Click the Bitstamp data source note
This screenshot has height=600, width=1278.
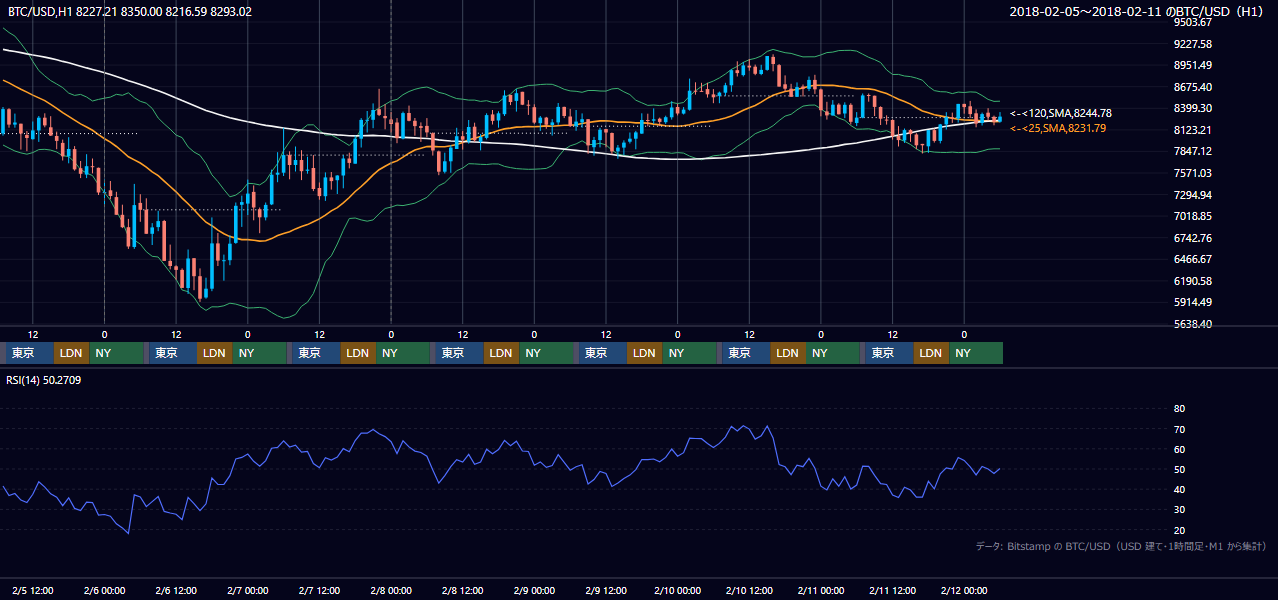1121,546
